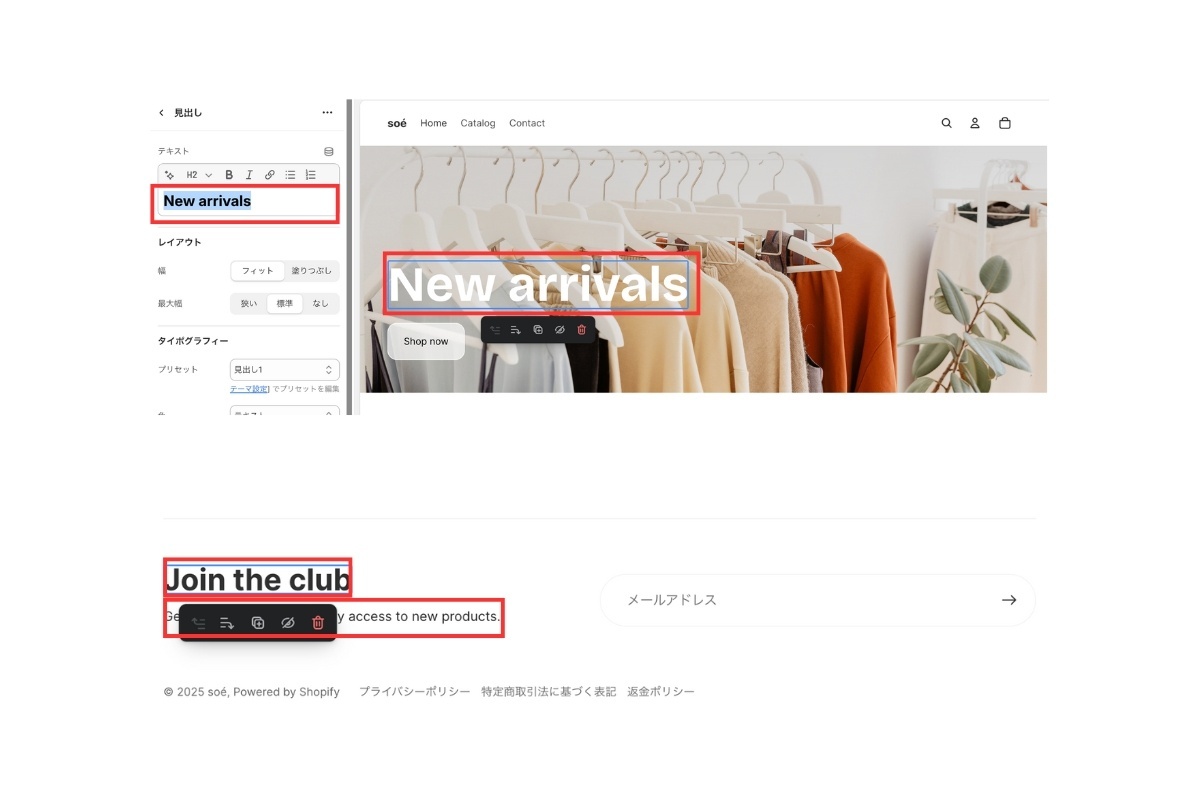Select フィット width option
Screen dimensions: 1200x800
point(257,271)
